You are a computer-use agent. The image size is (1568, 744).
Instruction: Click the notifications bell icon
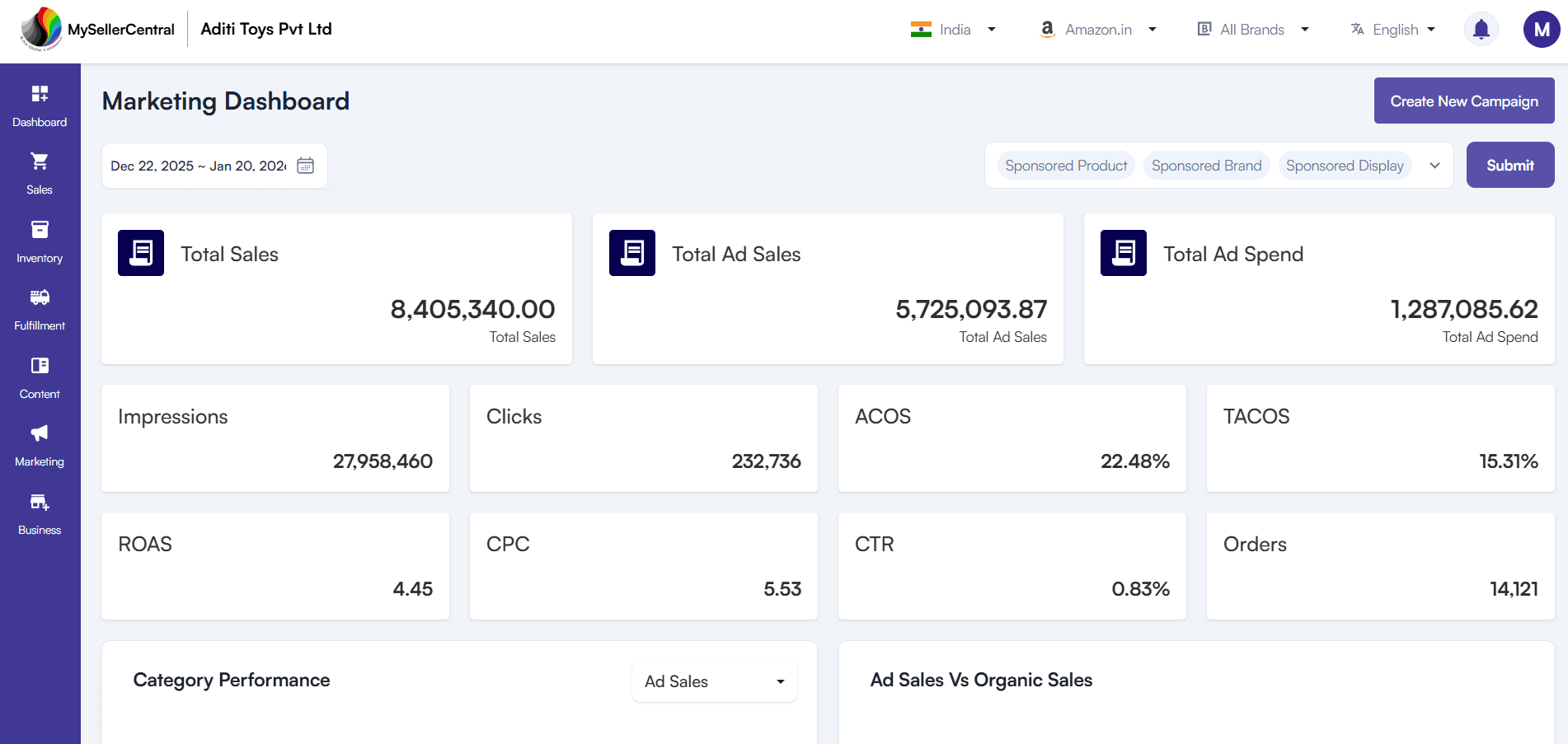[x=1481, y=29]
